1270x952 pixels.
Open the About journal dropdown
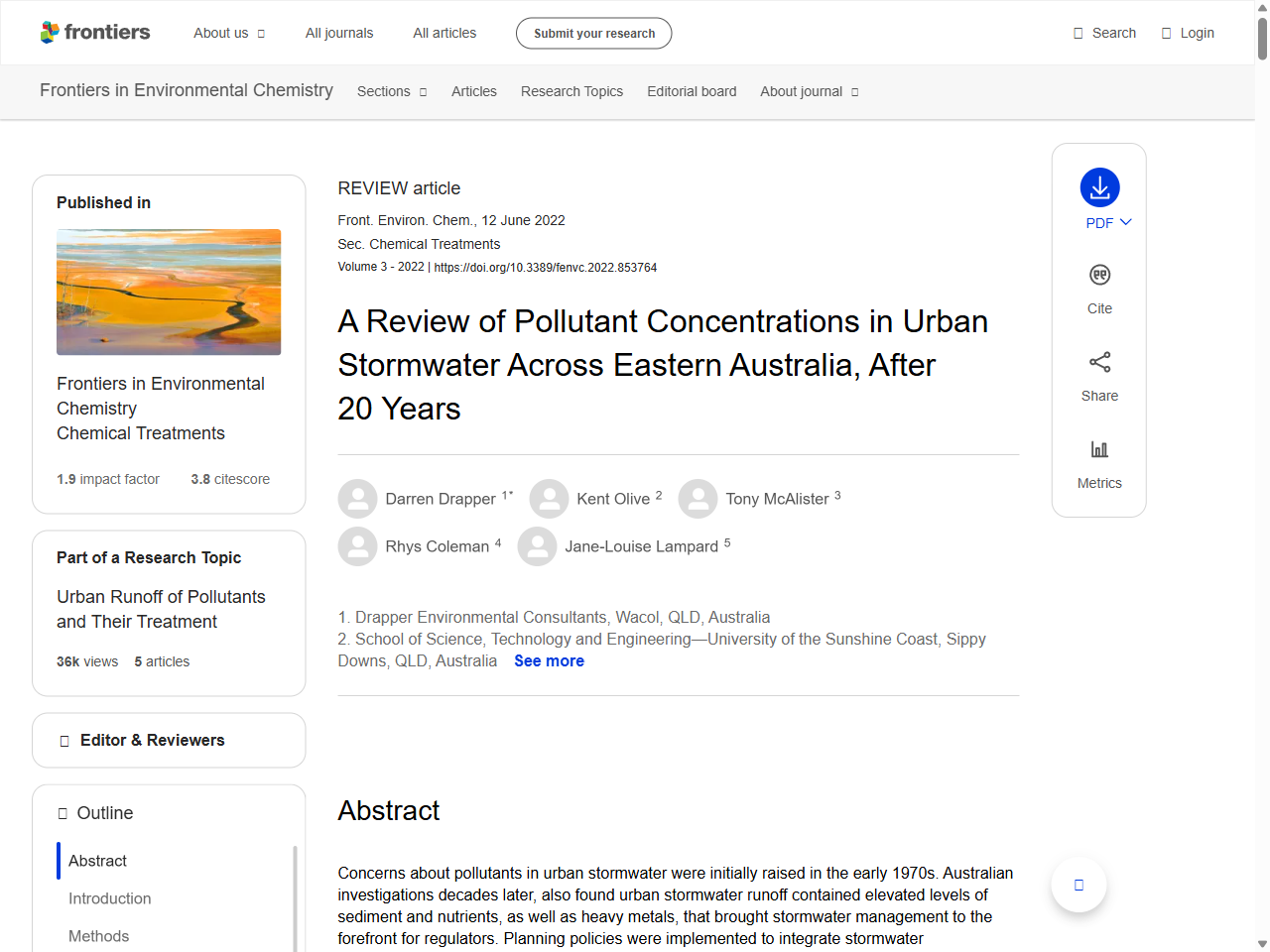(809, 91)
